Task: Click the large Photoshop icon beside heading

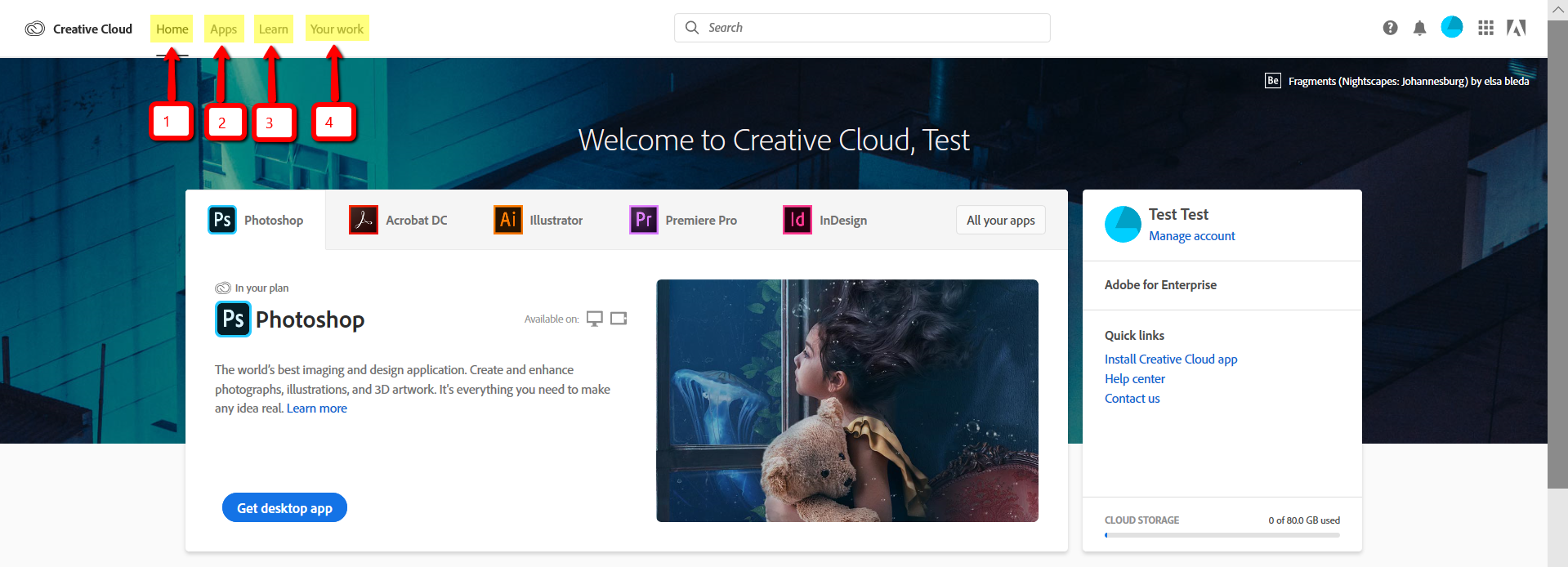Action: (x=233, y=319)
